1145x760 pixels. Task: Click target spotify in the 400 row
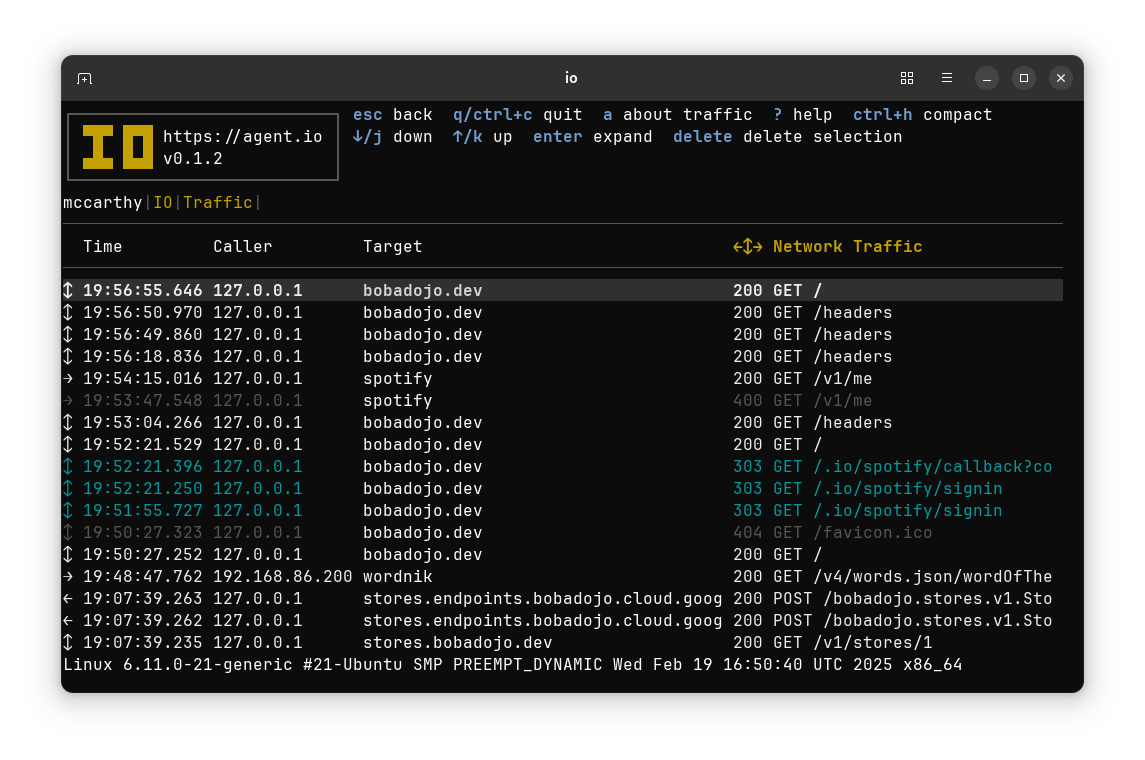point(398,401)
